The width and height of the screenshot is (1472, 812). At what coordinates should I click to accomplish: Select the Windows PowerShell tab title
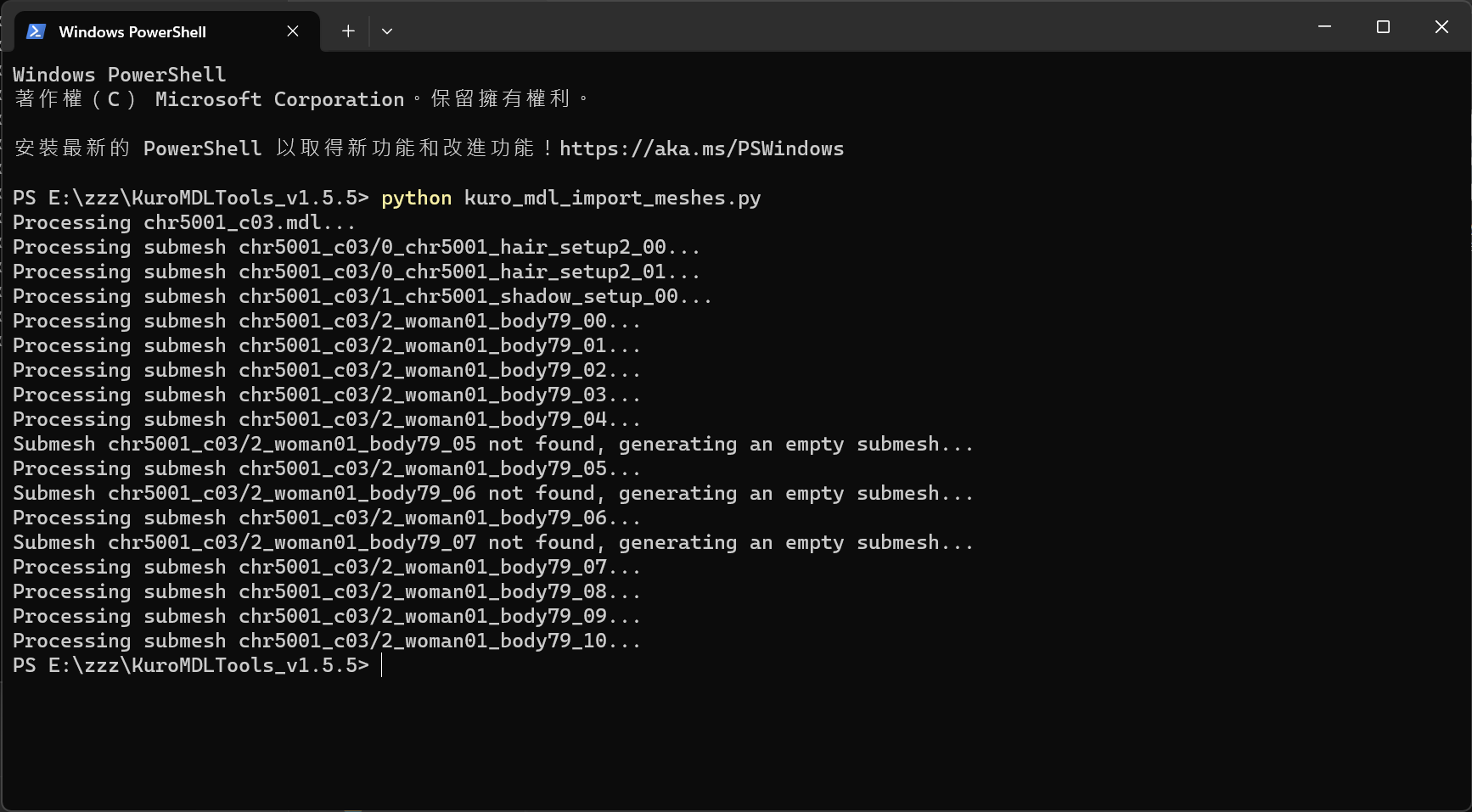pyautogui.click(x=132, y=32)
